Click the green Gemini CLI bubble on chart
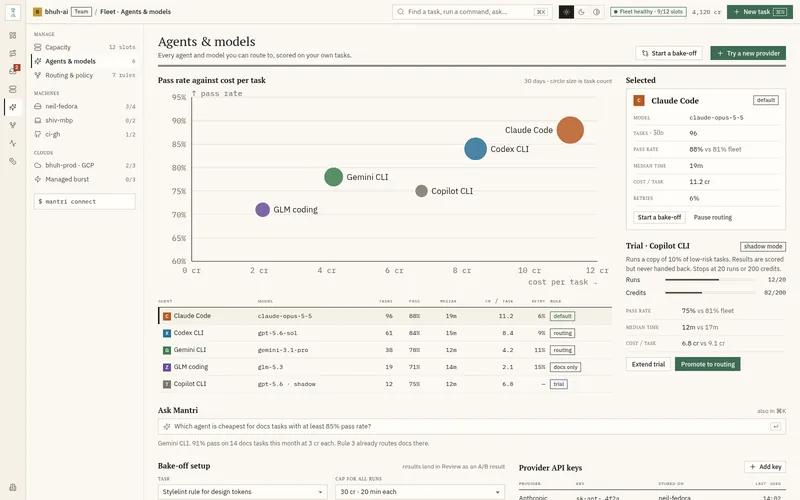The height and width of the screenshot is (500, 800). point(333,177)
